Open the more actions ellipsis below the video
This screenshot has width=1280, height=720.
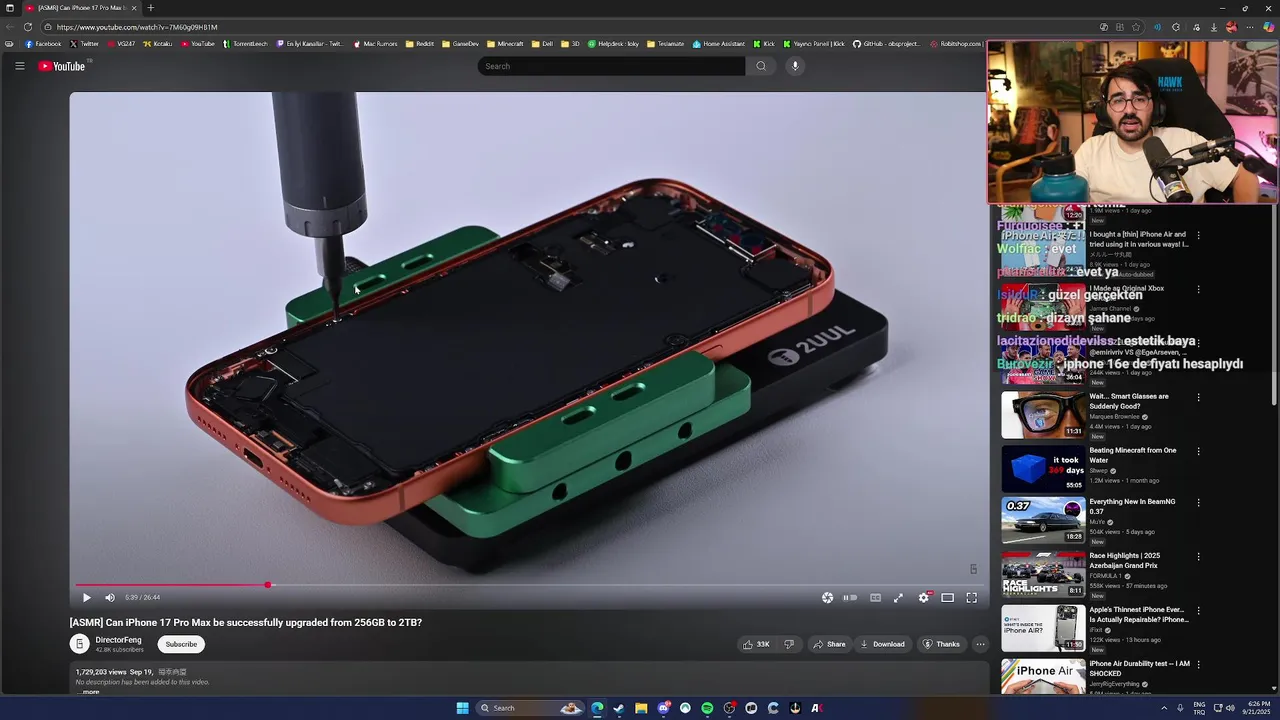[x=980, y=644]
